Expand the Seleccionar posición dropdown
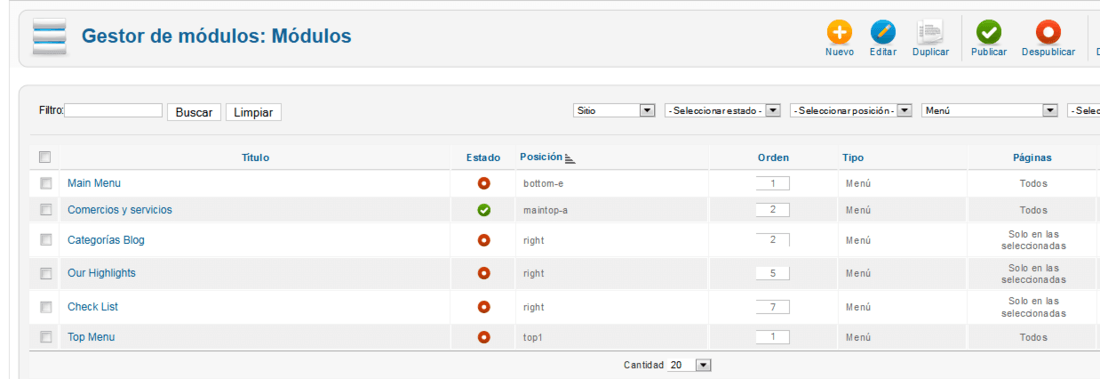1100x379 pixels. (x=851, y=111)
